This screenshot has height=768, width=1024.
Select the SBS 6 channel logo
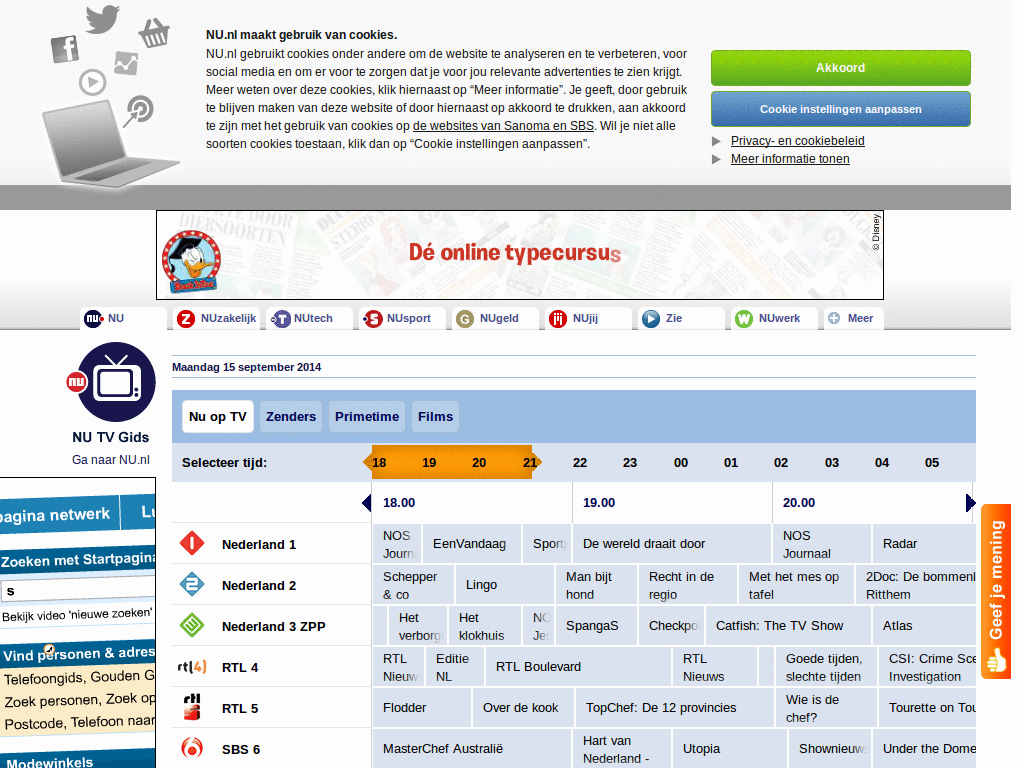coord(190,748)
